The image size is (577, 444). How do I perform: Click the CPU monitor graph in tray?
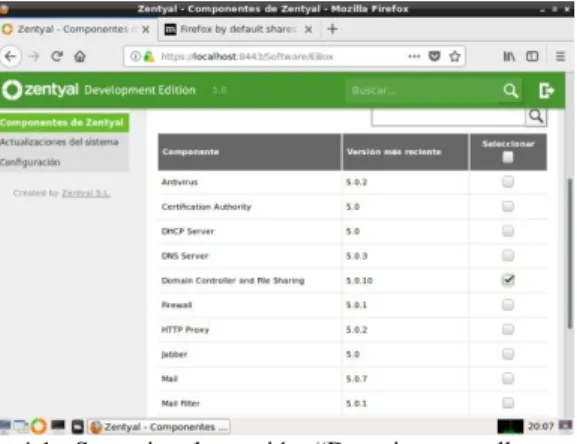[x=510, y=427]
